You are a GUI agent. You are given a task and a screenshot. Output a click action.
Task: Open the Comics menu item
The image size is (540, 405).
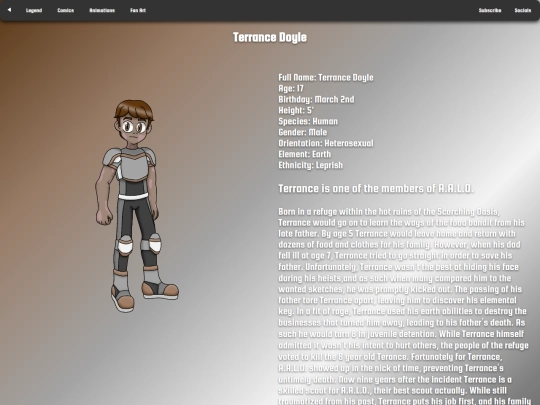[65, 10]
